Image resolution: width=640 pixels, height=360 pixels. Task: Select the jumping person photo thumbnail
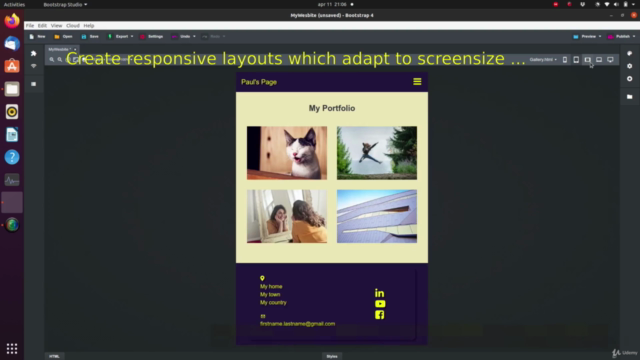tap(377, 153)
